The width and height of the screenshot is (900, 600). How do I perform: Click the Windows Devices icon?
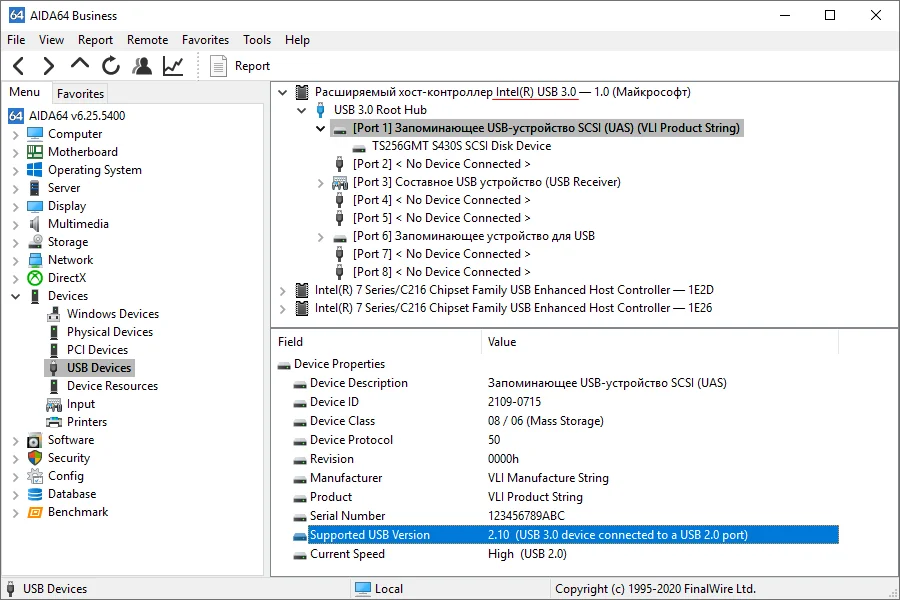point(54,314)
